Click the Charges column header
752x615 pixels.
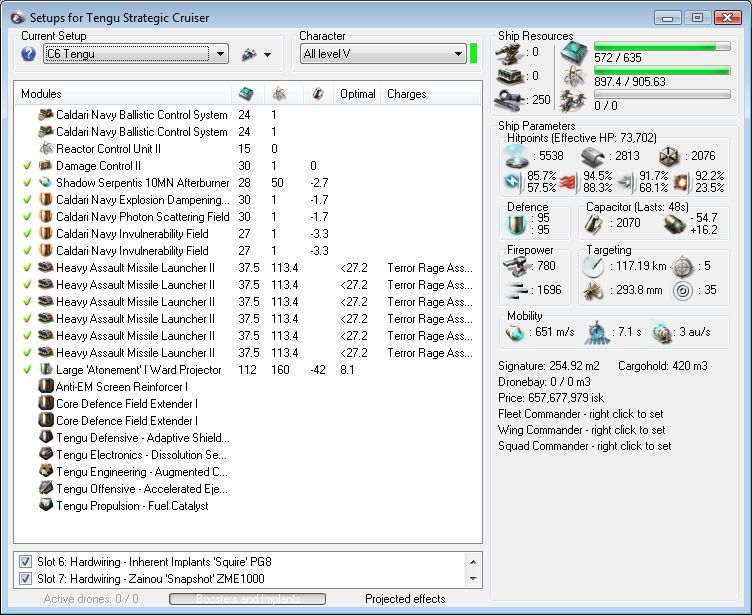(407, 94)
